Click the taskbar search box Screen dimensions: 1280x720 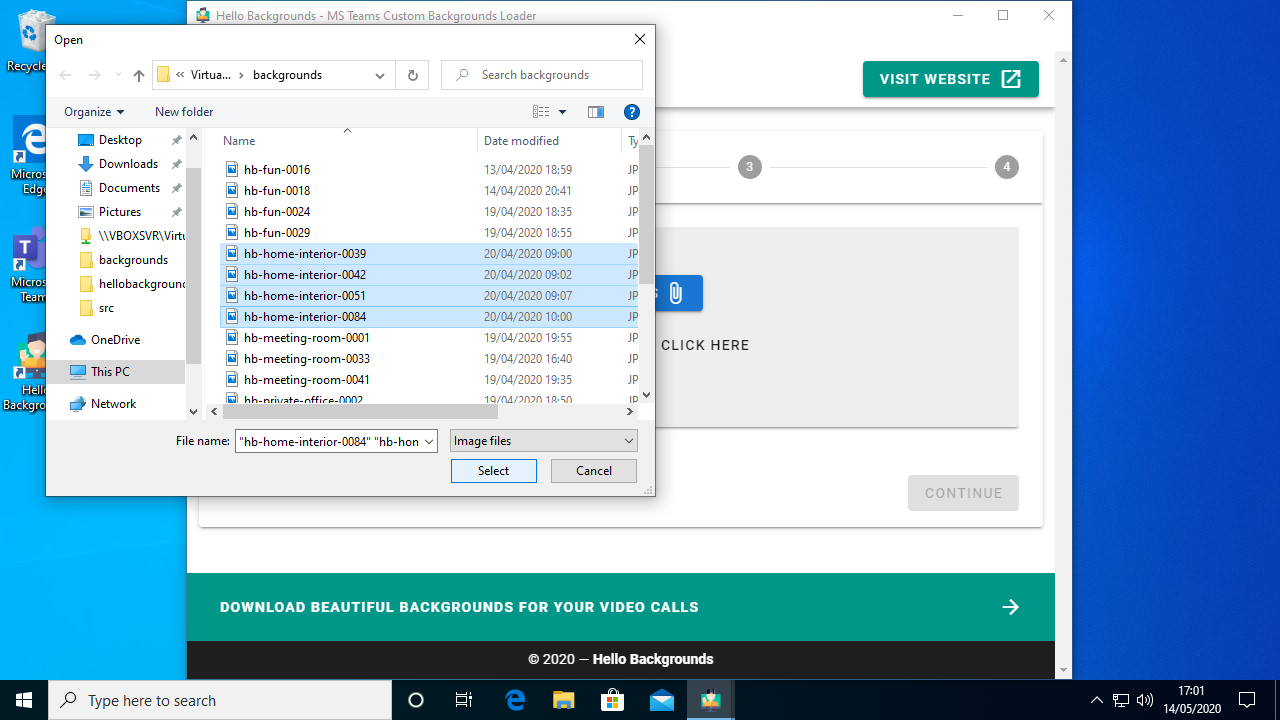(x=220, y=700)
